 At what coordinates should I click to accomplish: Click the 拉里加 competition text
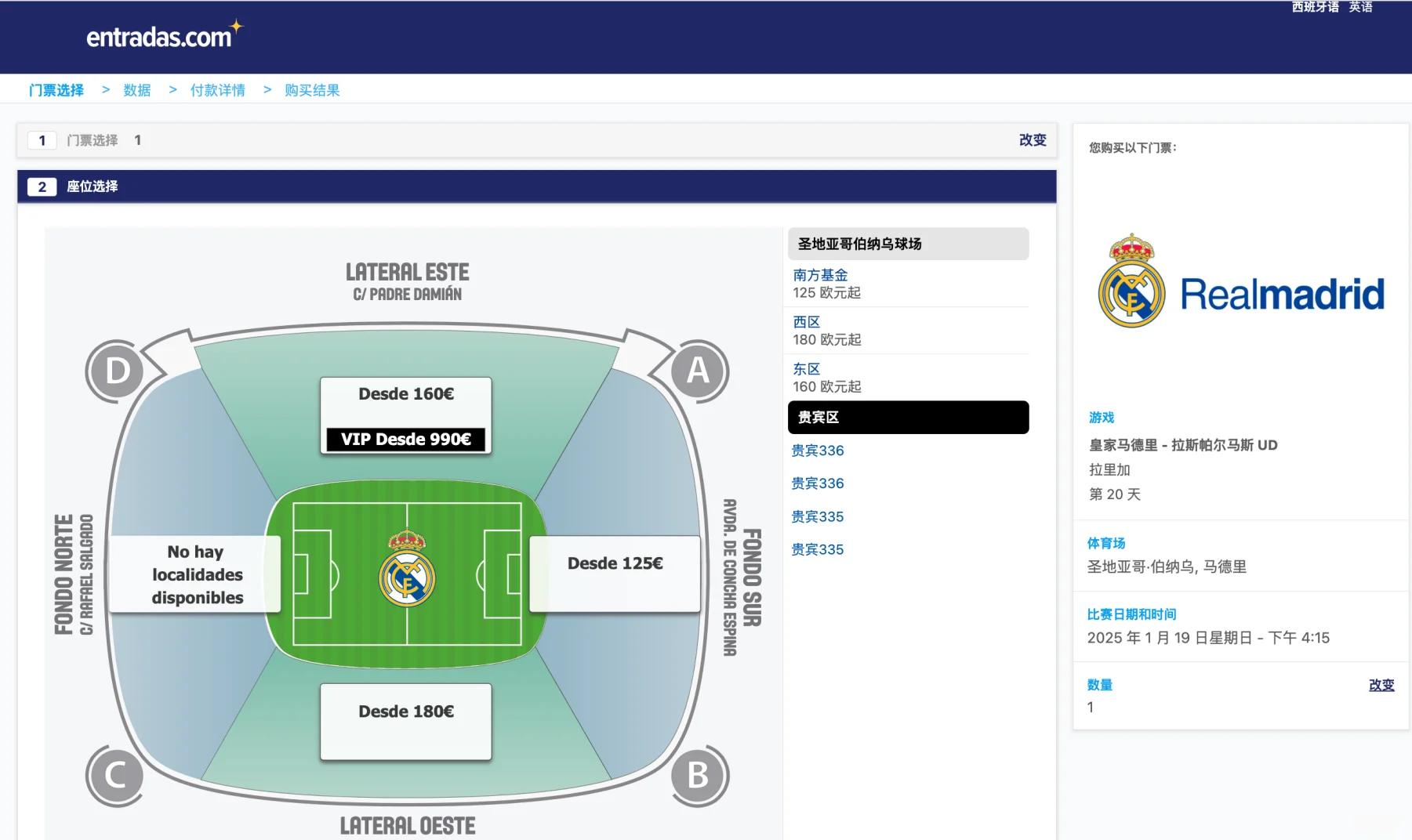pyautogui.click(x=1109, y=469)
